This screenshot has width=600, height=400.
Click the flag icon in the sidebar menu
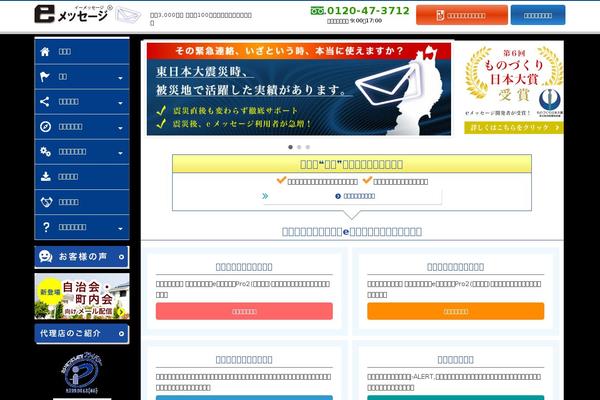(45, 77)
